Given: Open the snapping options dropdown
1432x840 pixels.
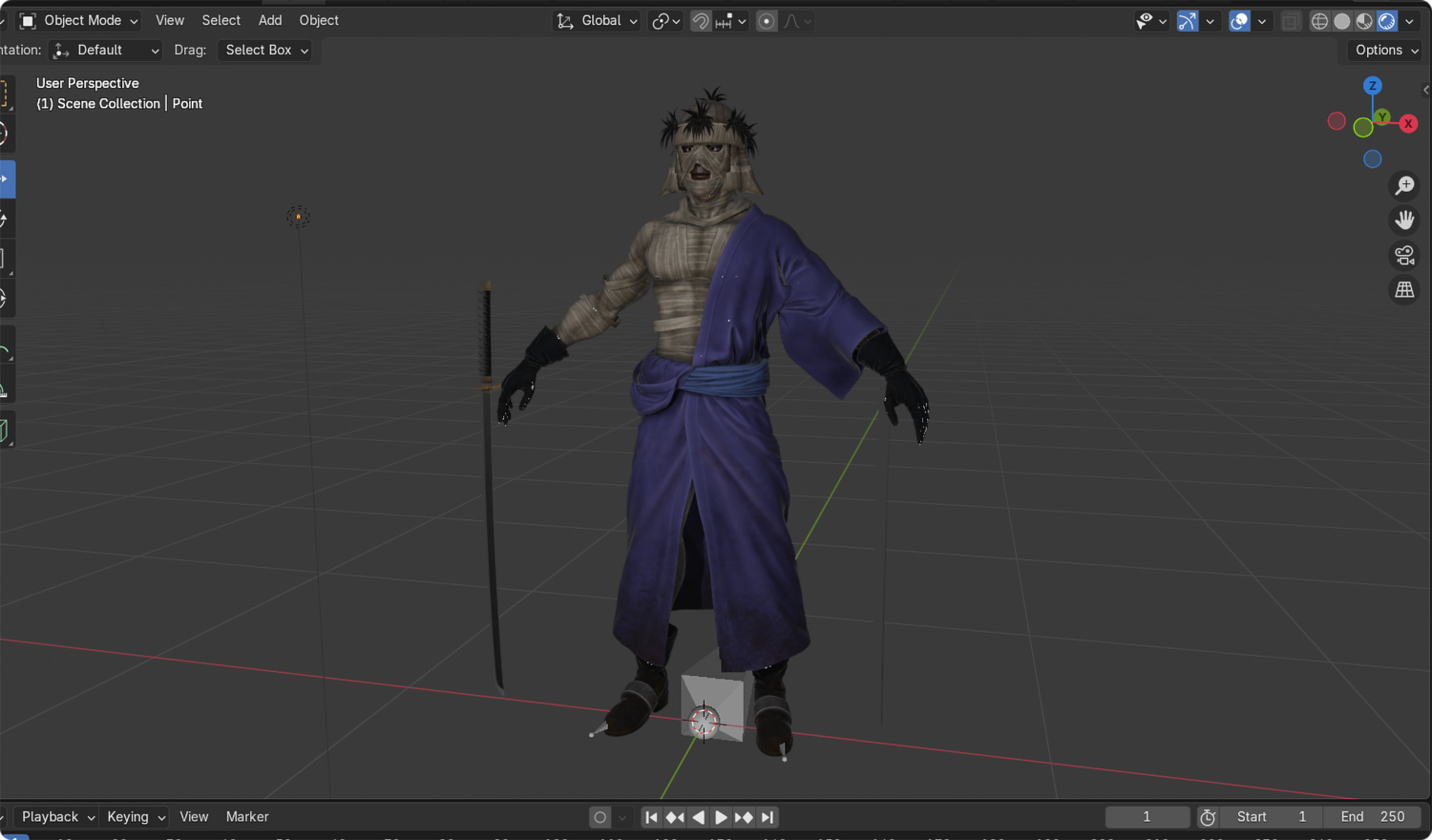Looking at the screenshot, I should point(731,21).
